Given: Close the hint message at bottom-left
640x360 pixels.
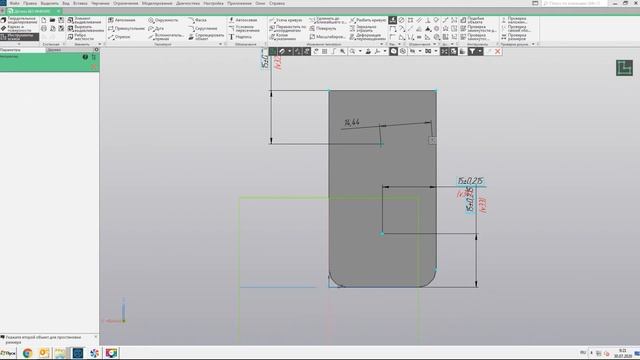Looking at the screenshot, I should tap(96, 337).
